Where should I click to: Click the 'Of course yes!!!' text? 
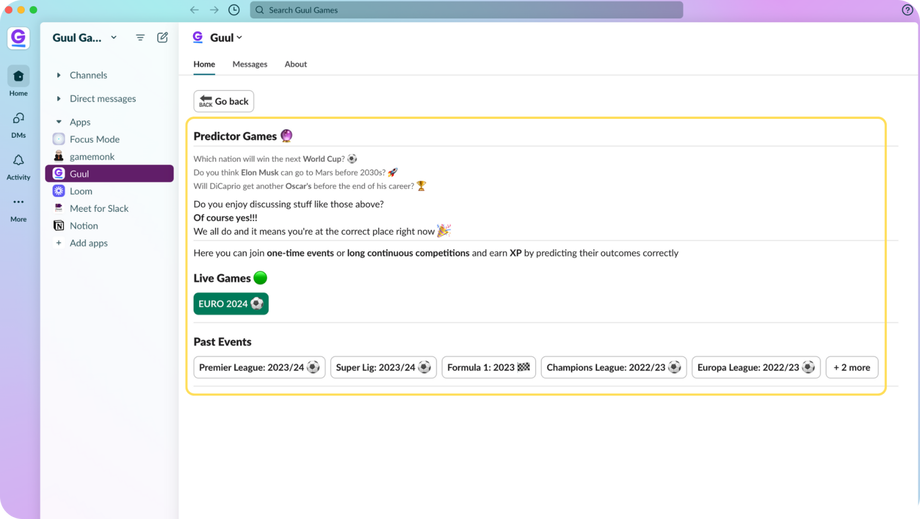pyautogui.click(x=225, y=218)
